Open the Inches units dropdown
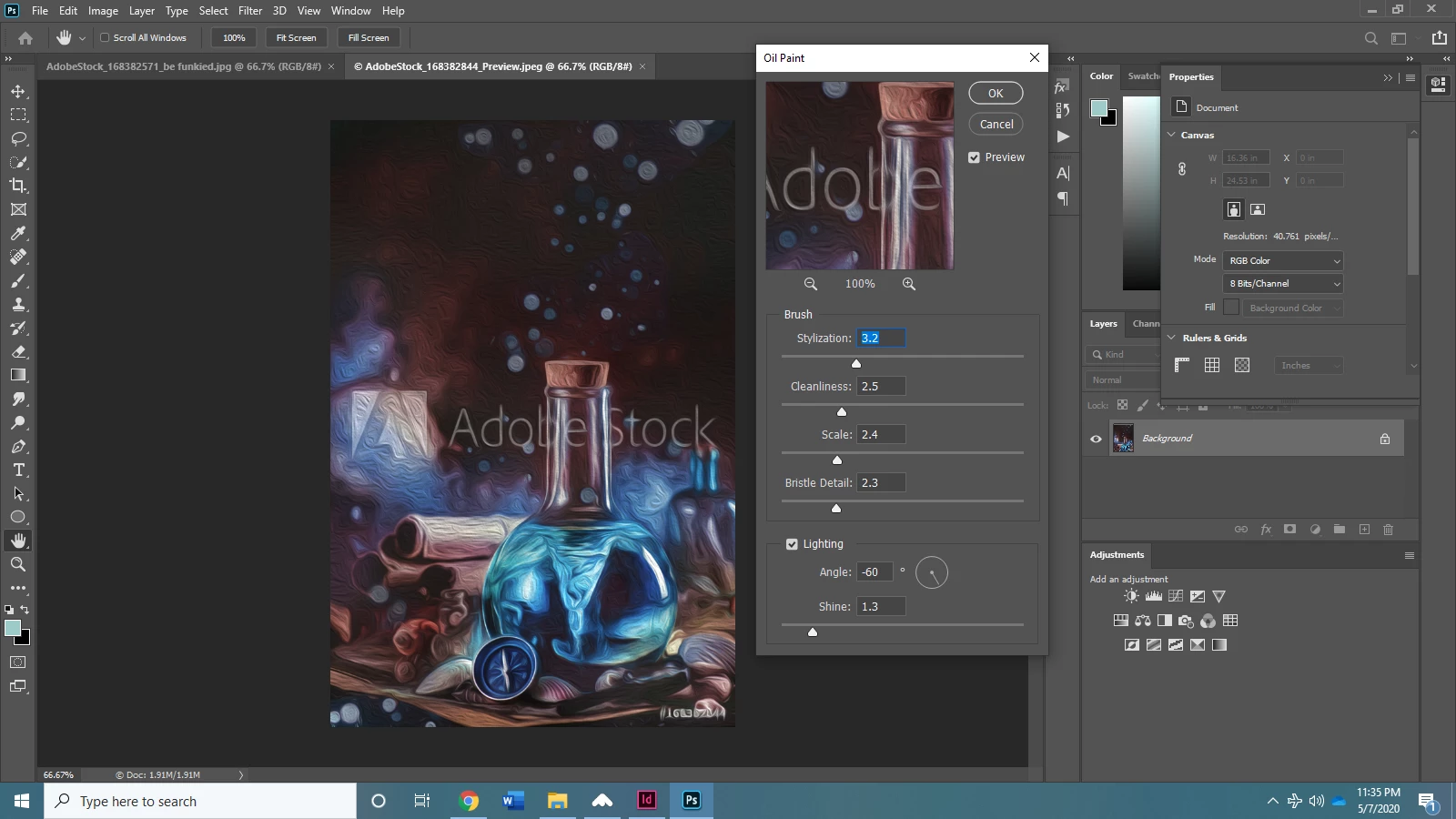This screenshot has height=819, width=1456. pos(1309,366)
